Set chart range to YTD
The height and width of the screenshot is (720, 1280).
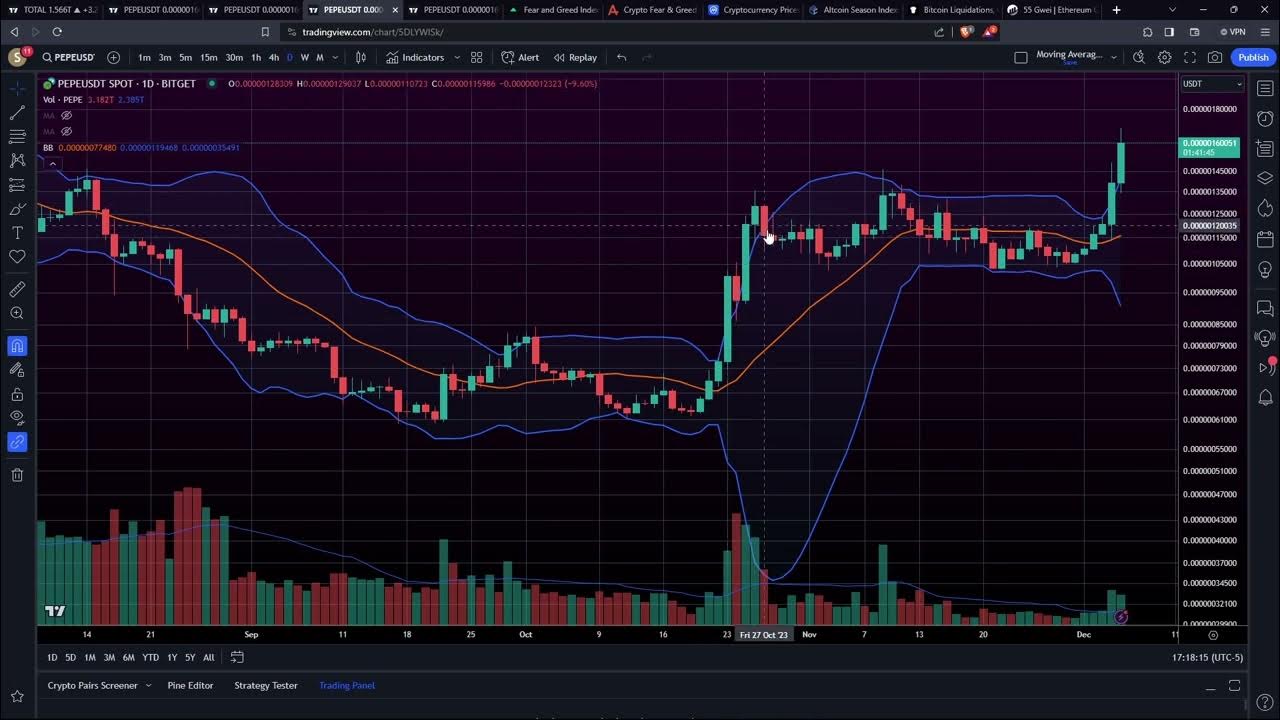150,657
